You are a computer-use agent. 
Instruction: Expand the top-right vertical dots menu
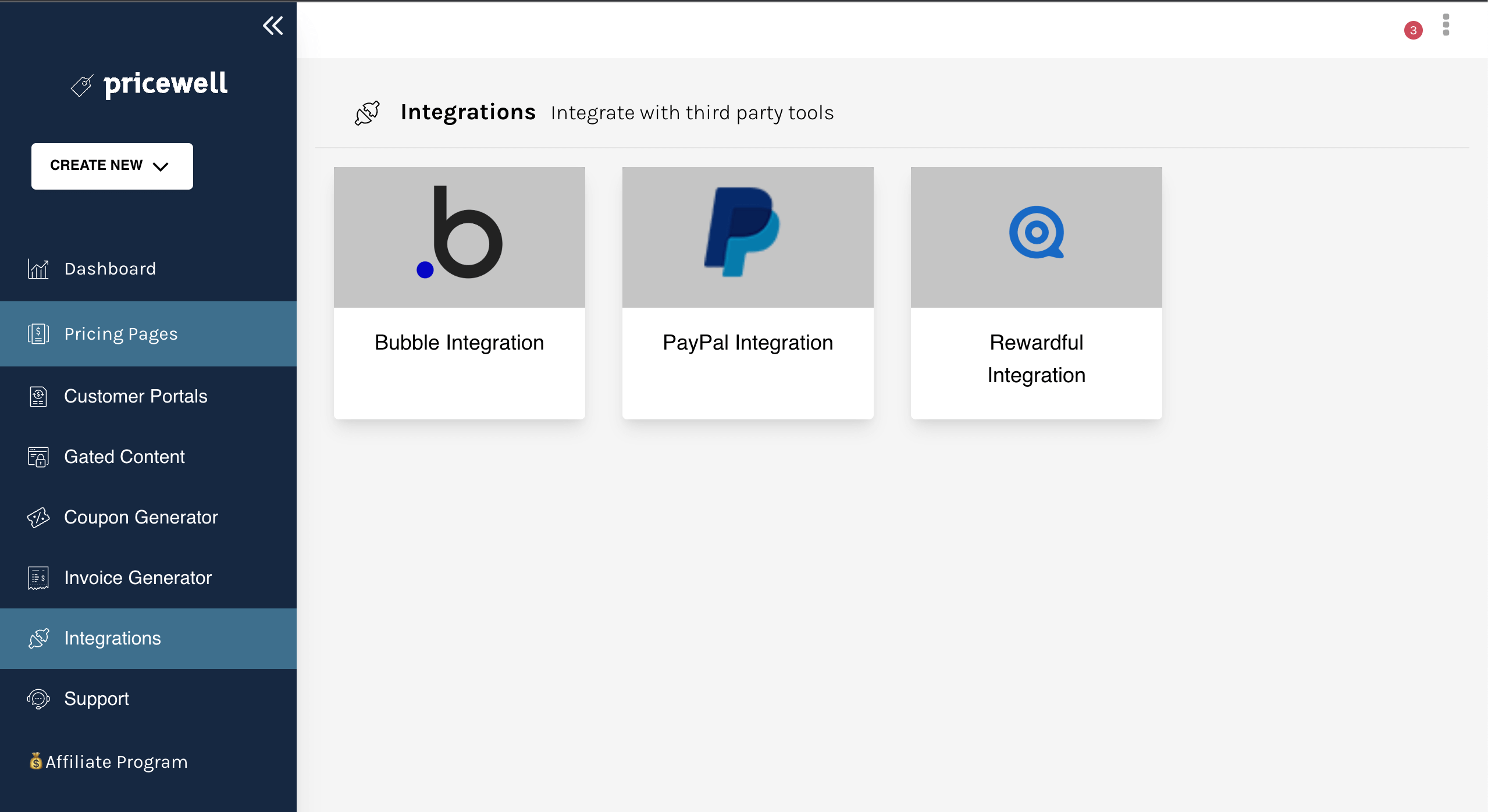(1446, 26)
